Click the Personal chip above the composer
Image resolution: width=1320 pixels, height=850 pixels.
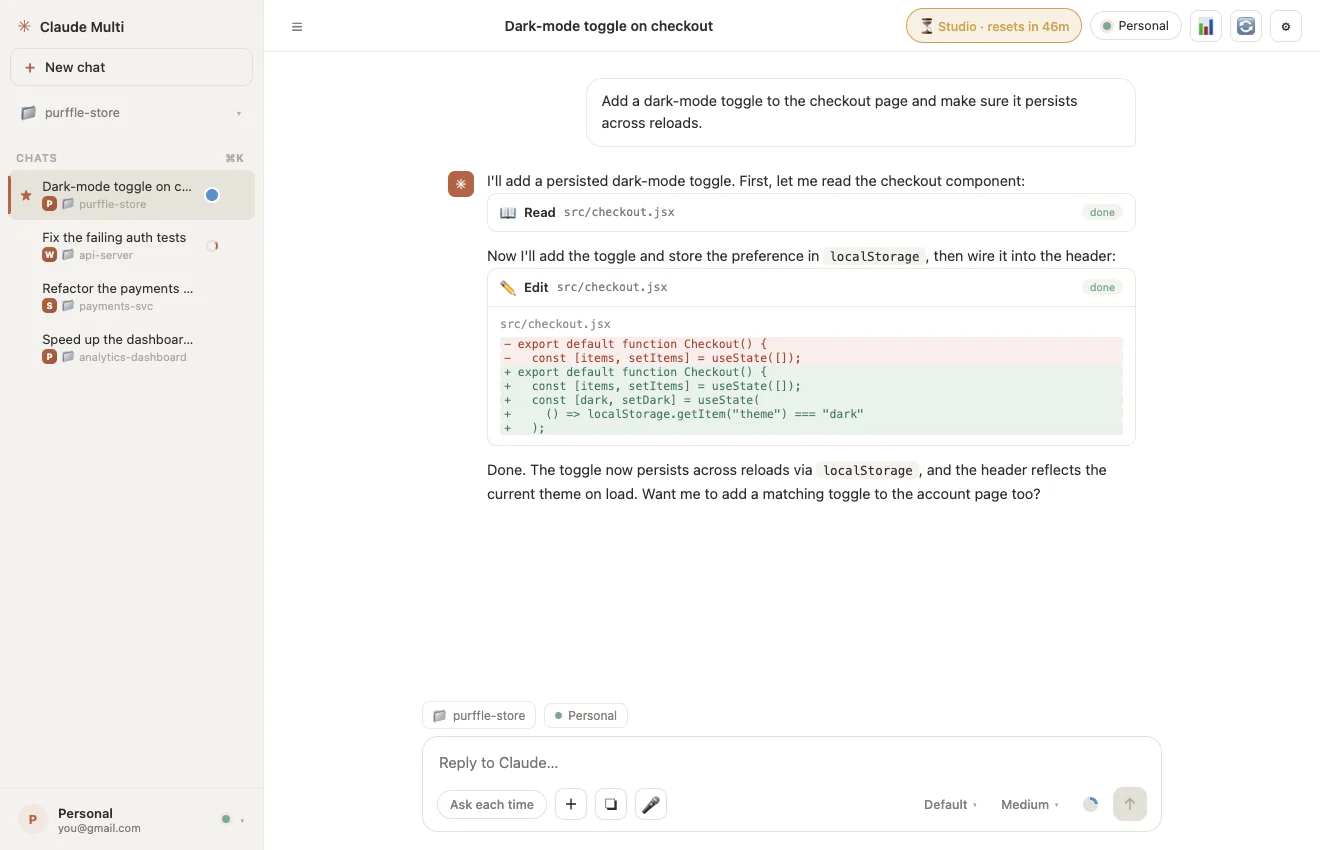tap(586, 715)
